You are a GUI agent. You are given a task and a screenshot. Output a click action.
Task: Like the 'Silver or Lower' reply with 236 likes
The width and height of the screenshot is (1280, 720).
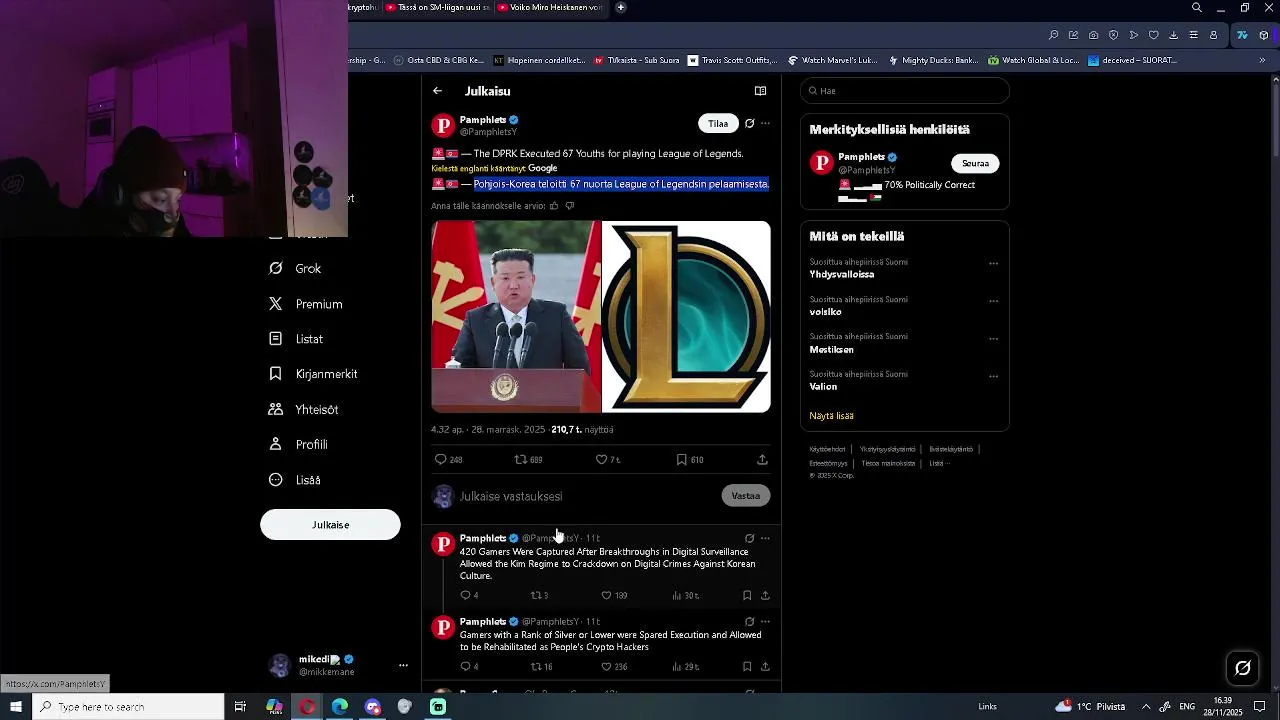[614, 667]
